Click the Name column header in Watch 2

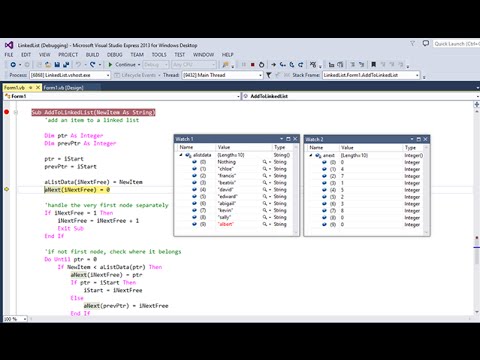(322, 147)
